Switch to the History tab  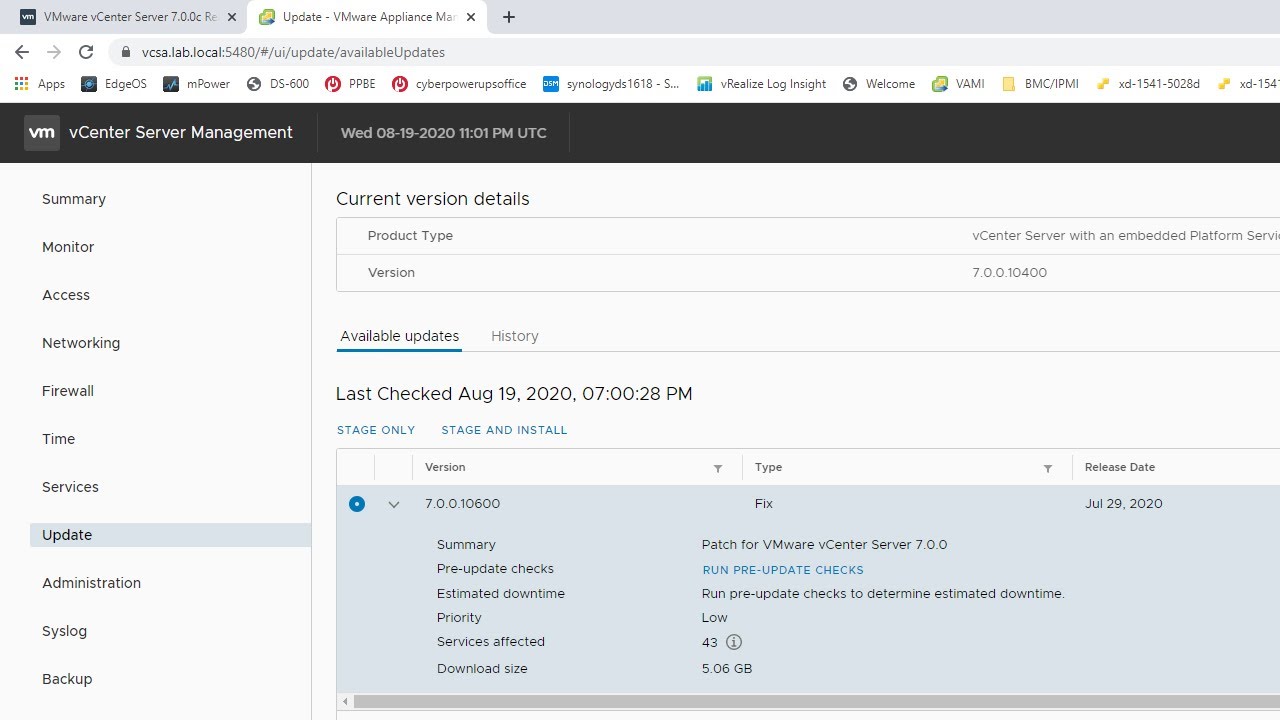coord(515,336)
